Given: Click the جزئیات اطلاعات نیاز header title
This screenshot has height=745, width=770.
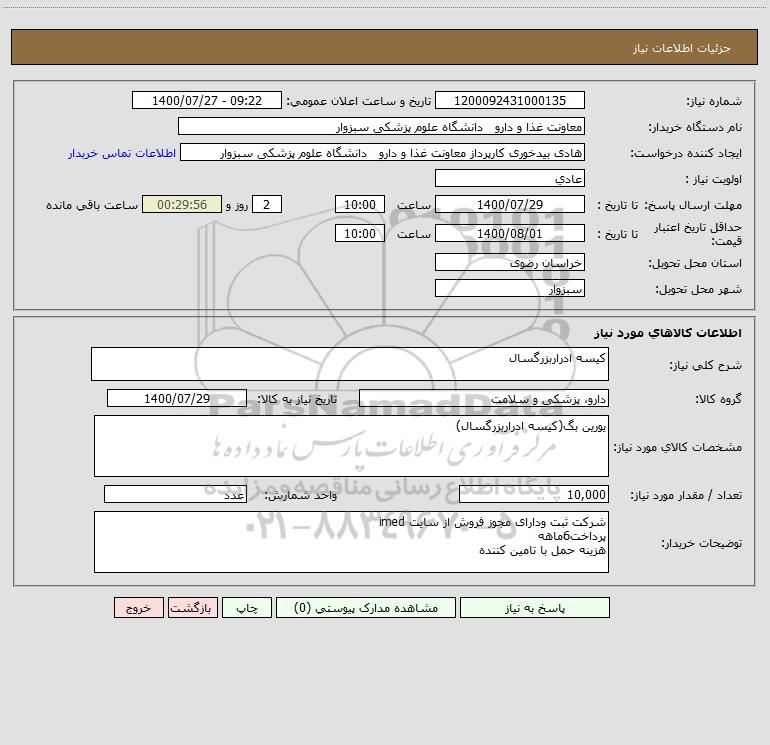Looking at the screenshot, I should [681, 48].
